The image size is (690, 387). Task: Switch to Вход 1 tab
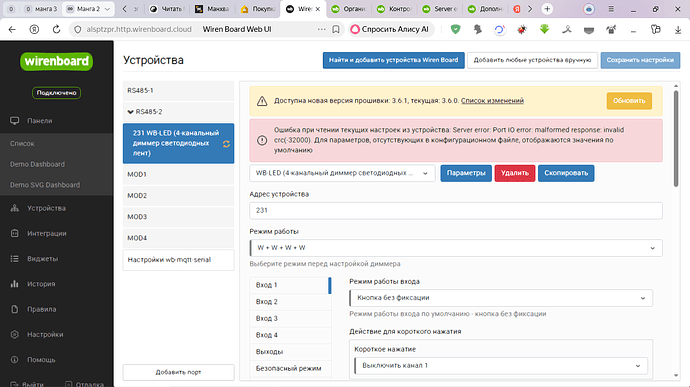290,285
